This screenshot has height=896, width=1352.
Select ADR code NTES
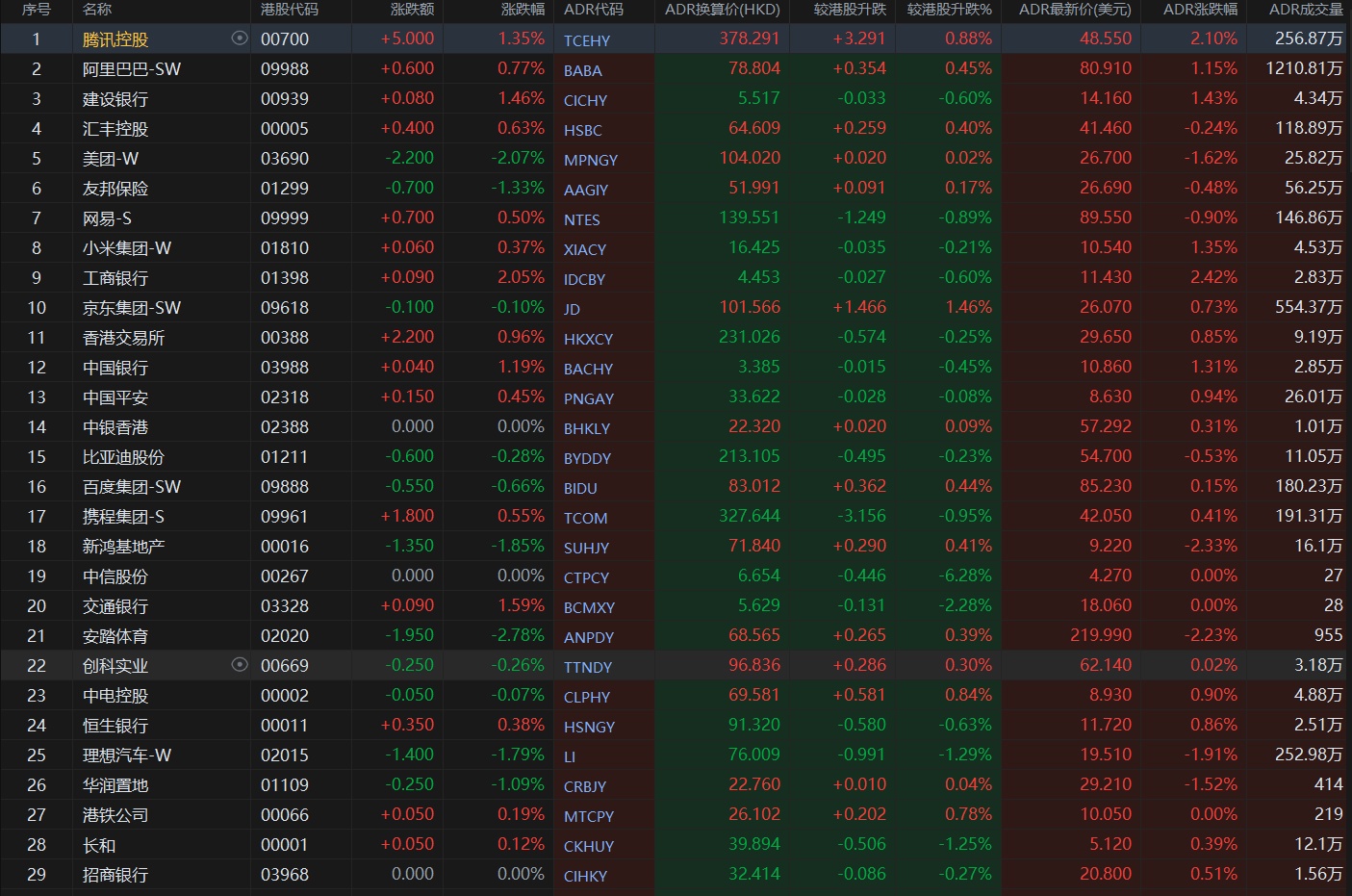tap(582, 219)
